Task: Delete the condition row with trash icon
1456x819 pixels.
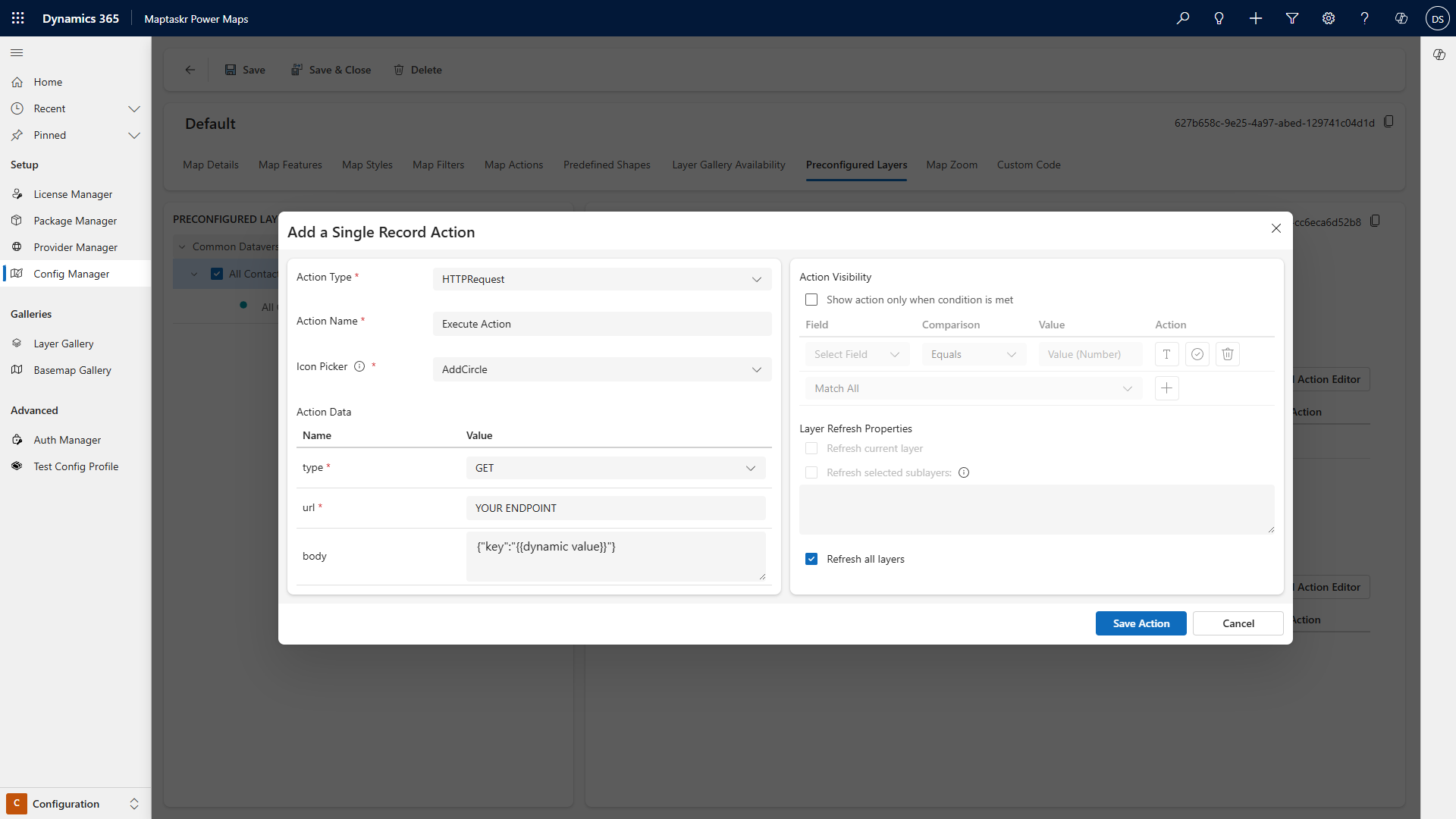Action: [1228, 354]
